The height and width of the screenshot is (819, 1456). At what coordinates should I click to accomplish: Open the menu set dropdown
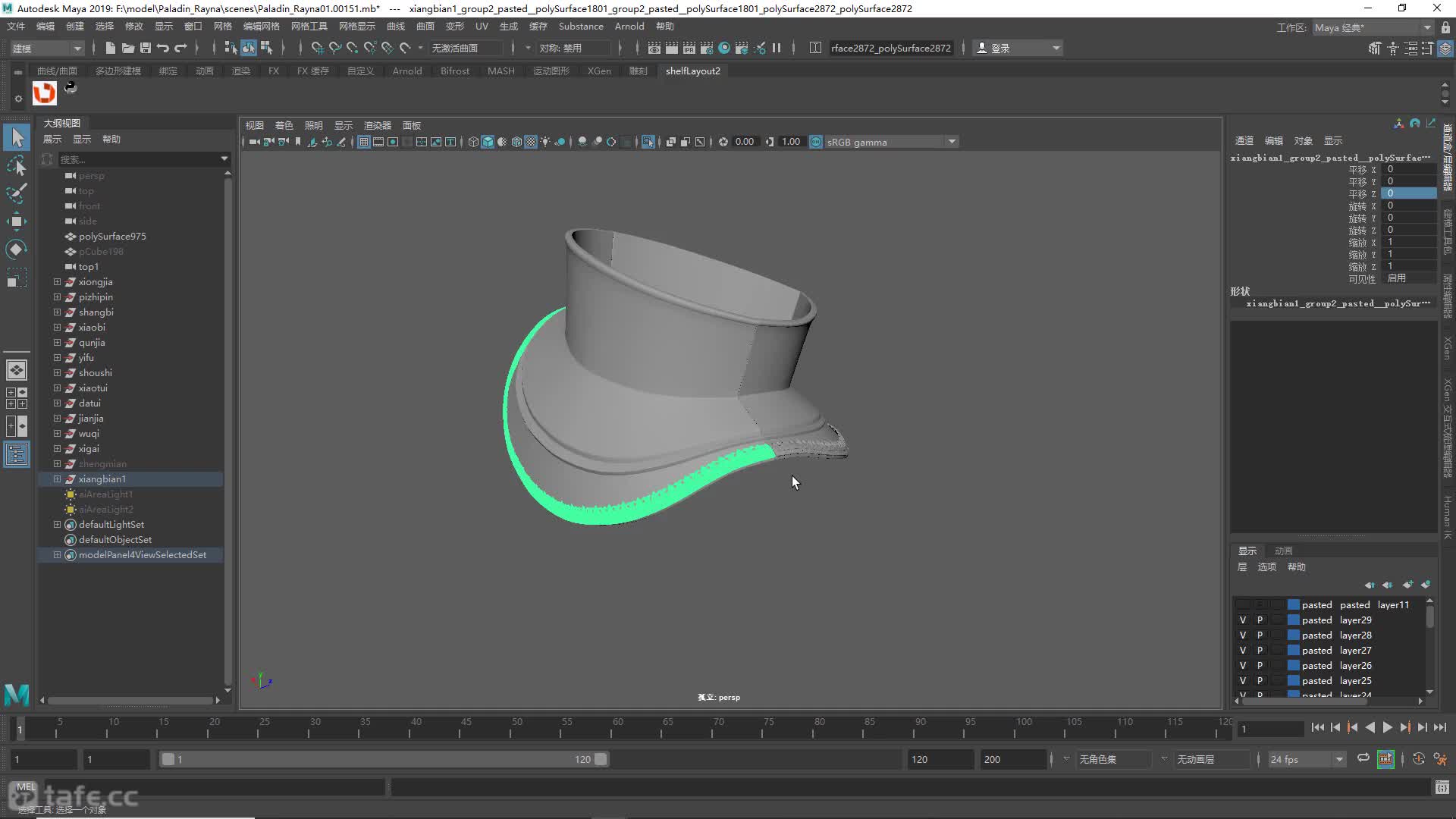click(x=47, y=48)
